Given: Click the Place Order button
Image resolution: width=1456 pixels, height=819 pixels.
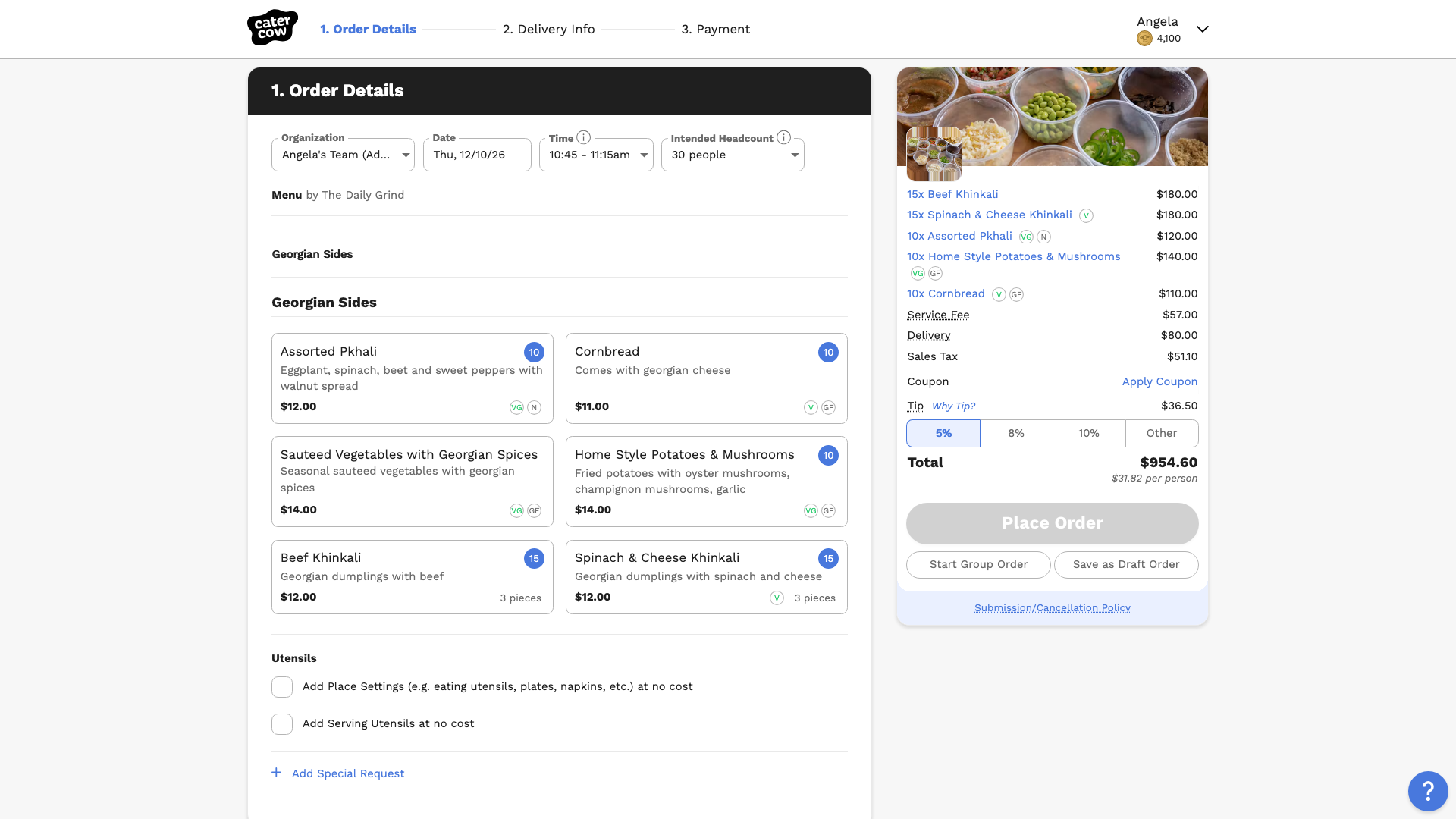Looking at the screenshot, I should 1052,523.
